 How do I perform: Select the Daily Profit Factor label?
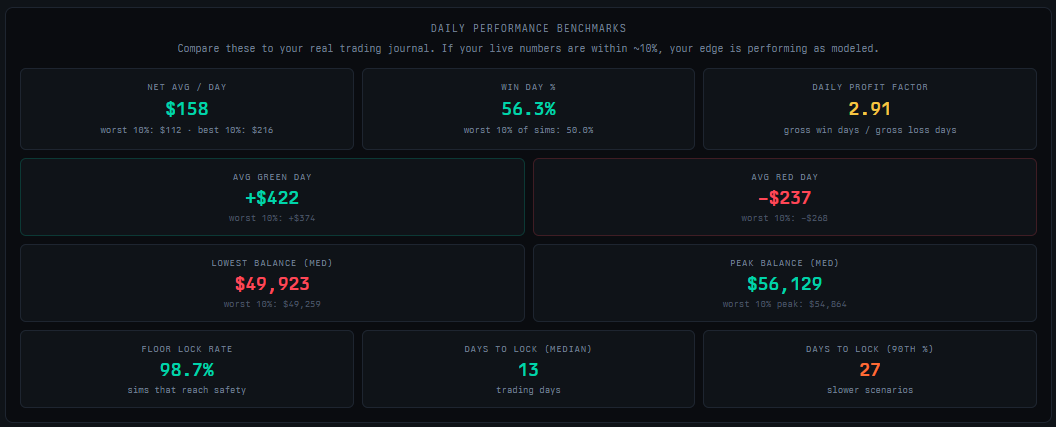(869, 87)
